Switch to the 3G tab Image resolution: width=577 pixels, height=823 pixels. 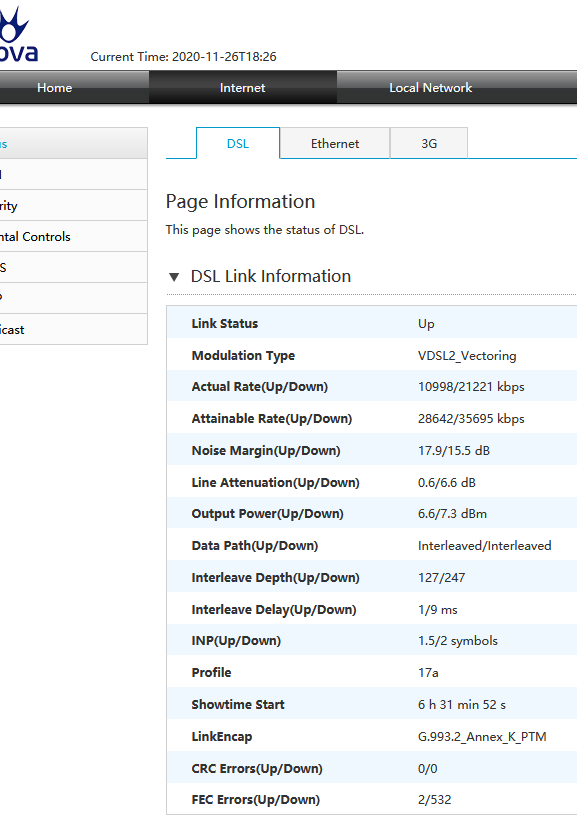click(429, 143)
